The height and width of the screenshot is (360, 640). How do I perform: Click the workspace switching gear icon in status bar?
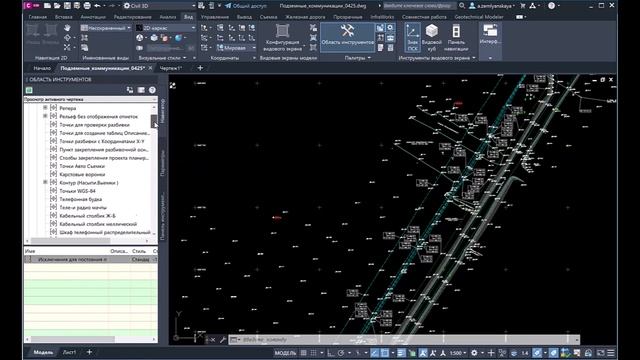click(x=474, y=353)
